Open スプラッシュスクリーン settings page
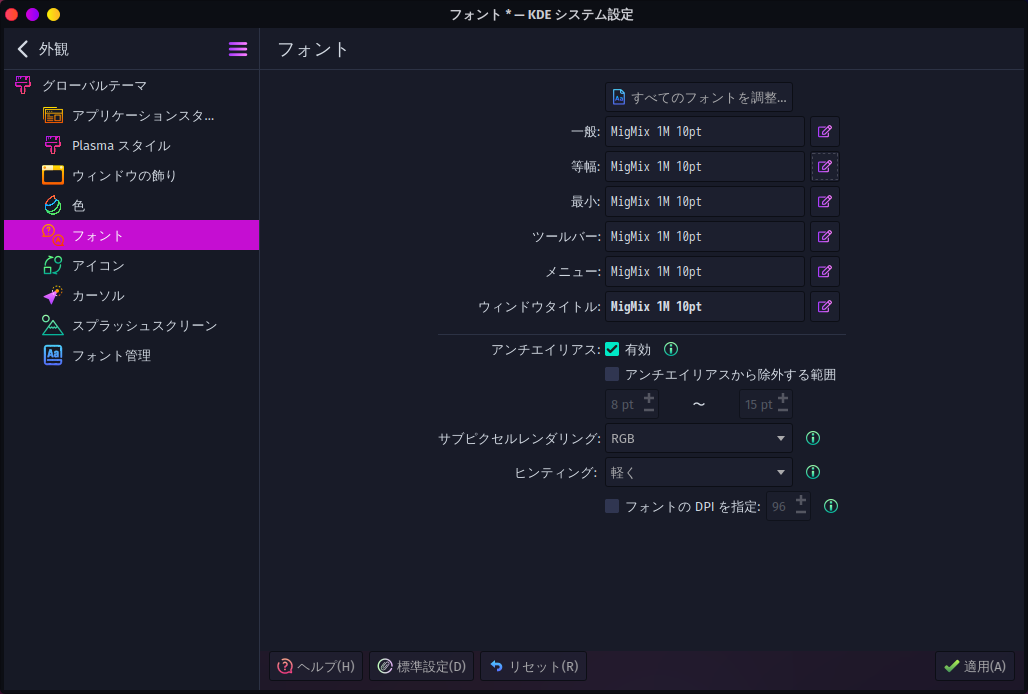 coord(131,325)
